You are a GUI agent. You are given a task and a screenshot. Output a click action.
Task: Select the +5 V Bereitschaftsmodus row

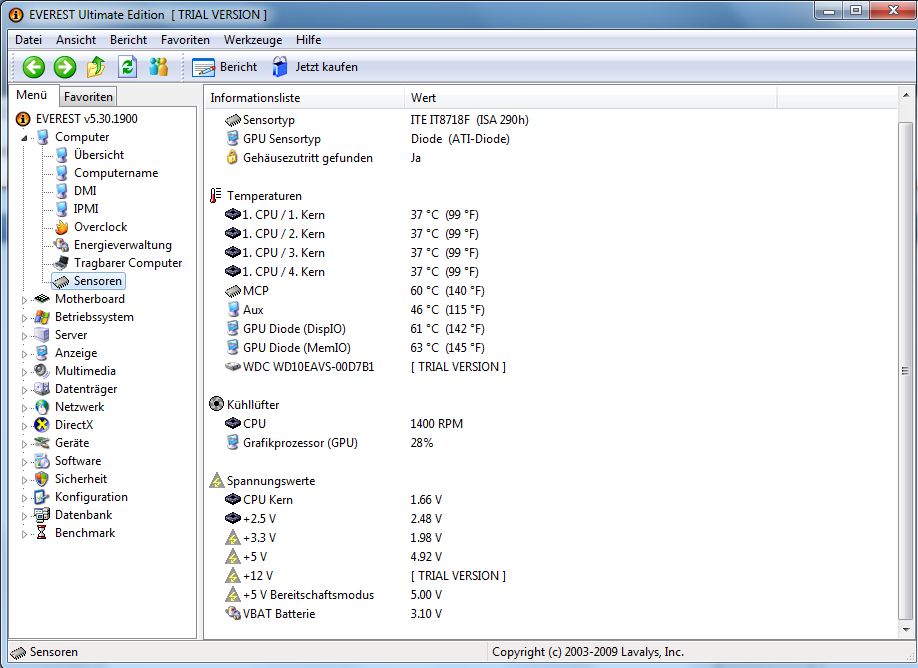(334, 595)
